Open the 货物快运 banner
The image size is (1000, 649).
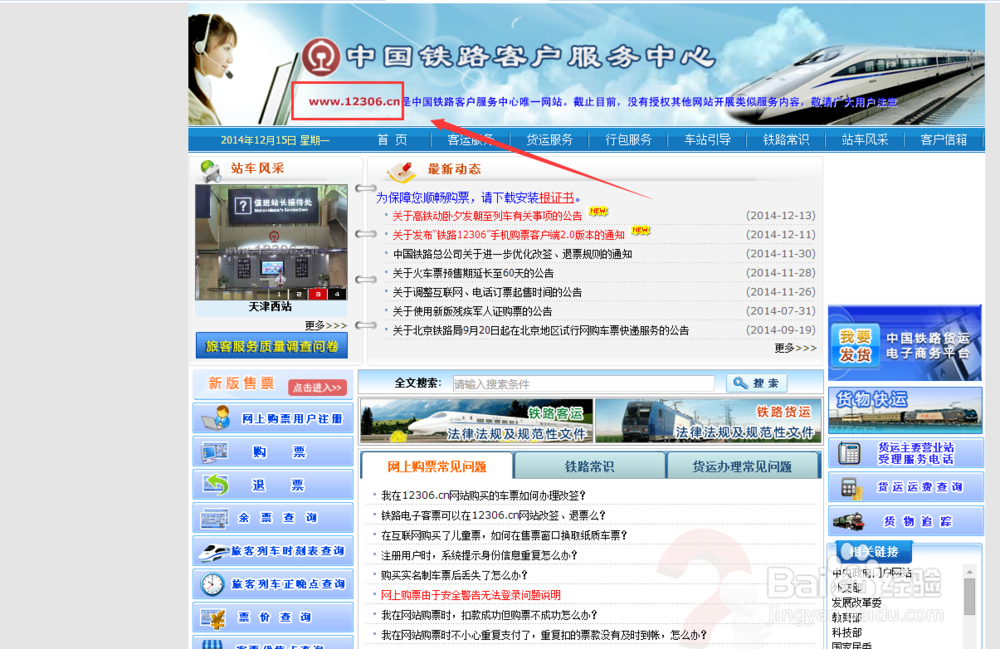tap(904, 411)
